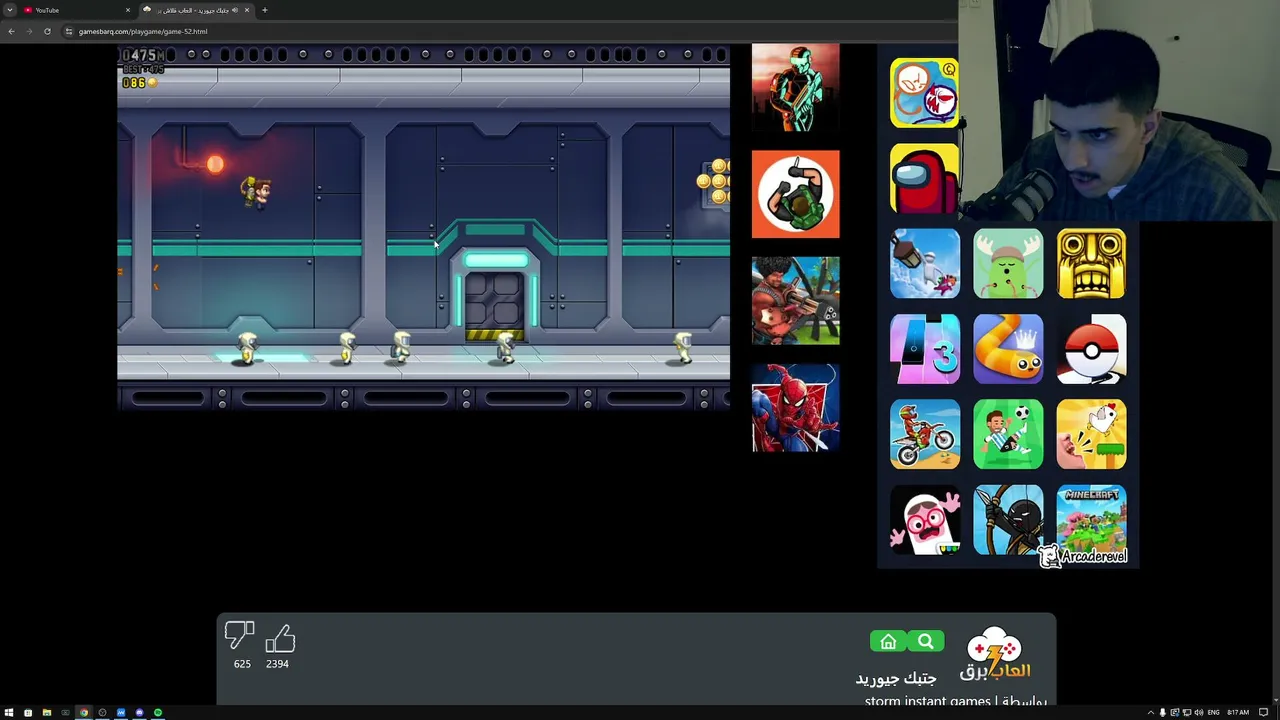This screenshot has width=1280, height=720.
Task: Open File Explorer from the taskbar
Action: point(46,713)
